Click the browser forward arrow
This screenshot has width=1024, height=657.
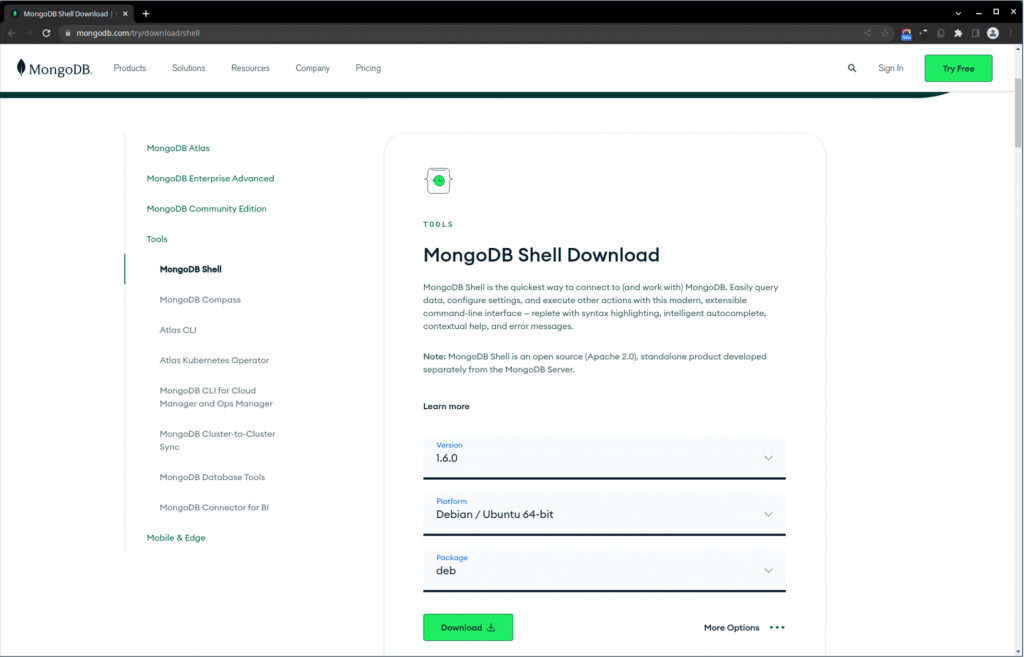29,33
